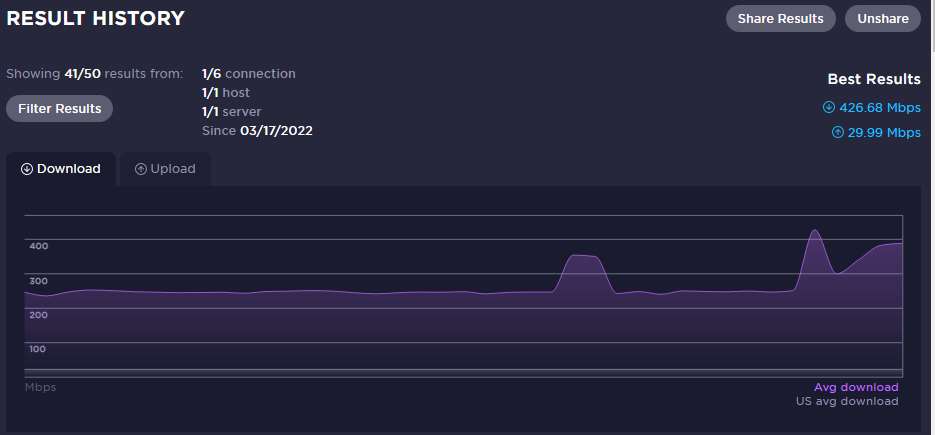Viewport: 935px width, 435px height.
Task: Toggle the Avg download legend entry
Action: 856,387
